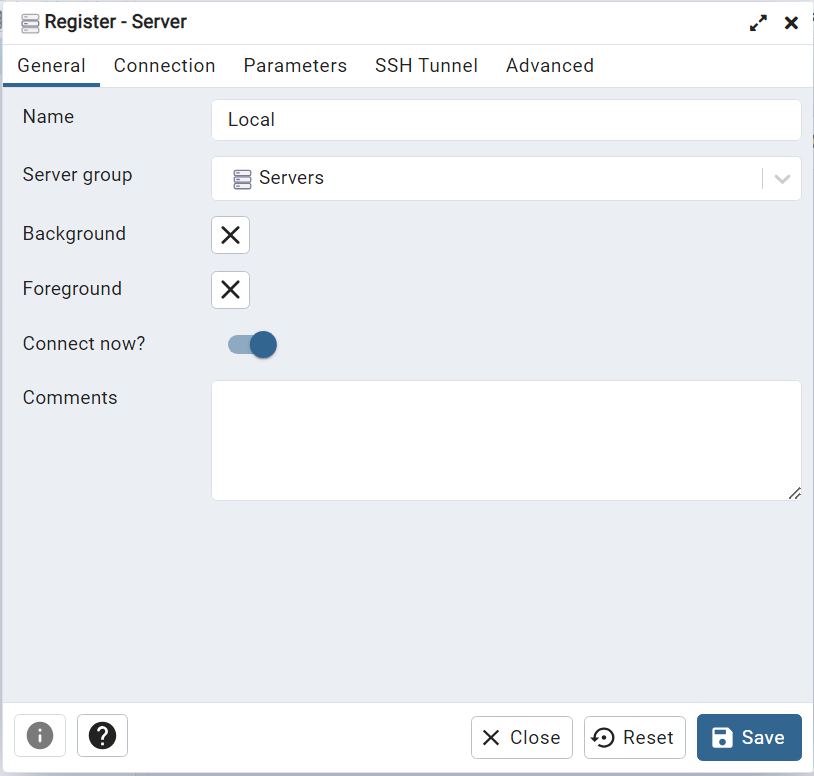Open the SSH Tunnel tab
The height and width of the screenshot is (776, 814).
(x=426, y=65)
